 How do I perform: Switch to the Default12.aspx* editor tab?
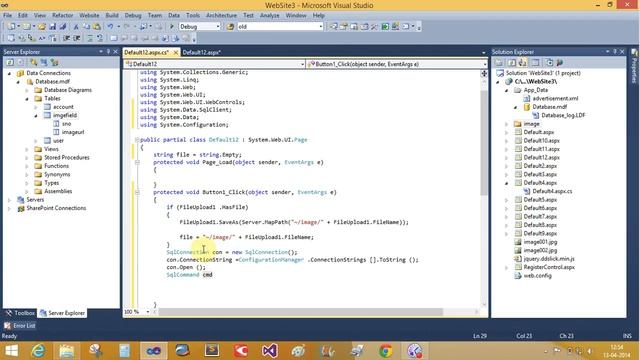coord(202,52)
